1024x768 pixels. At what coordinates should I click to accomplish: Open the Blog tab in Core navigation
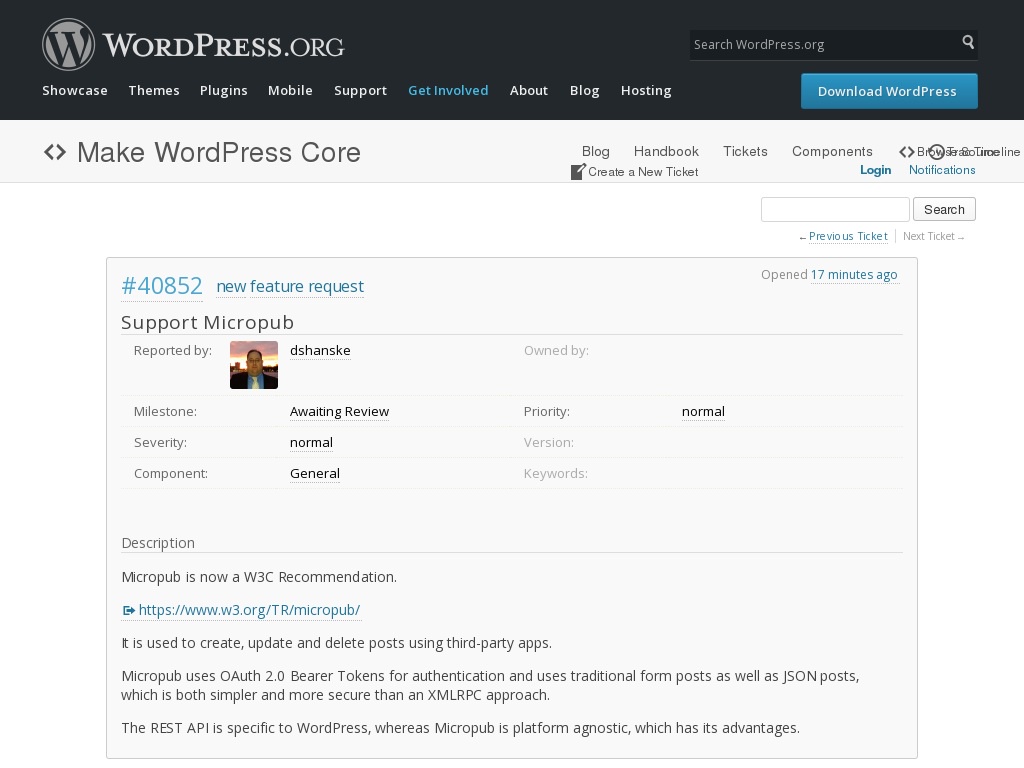click(x=596, y=152)
